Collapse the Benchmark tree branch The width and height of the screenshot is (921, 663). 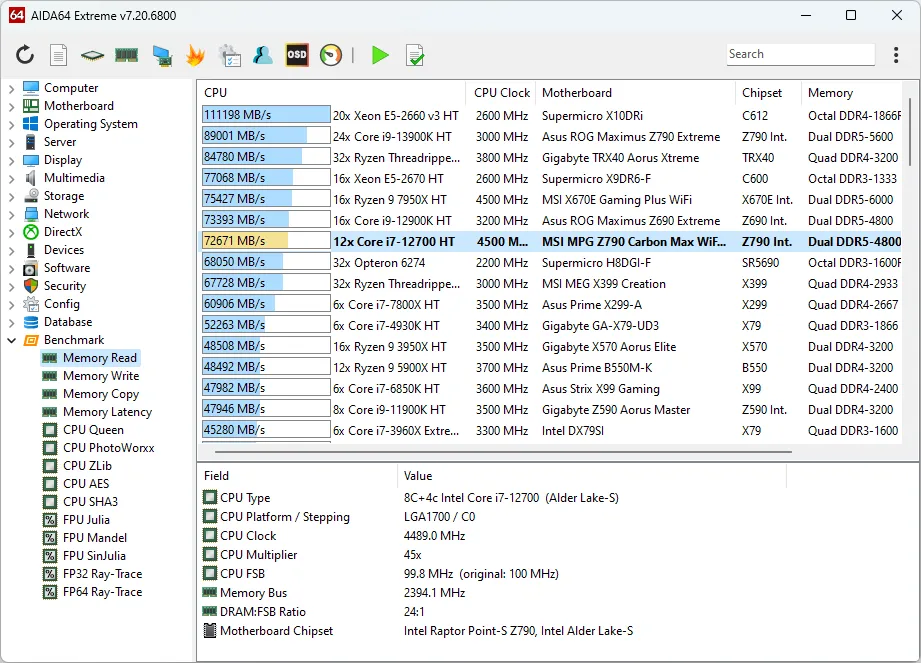pyautogui.click(x=12, y=339)
